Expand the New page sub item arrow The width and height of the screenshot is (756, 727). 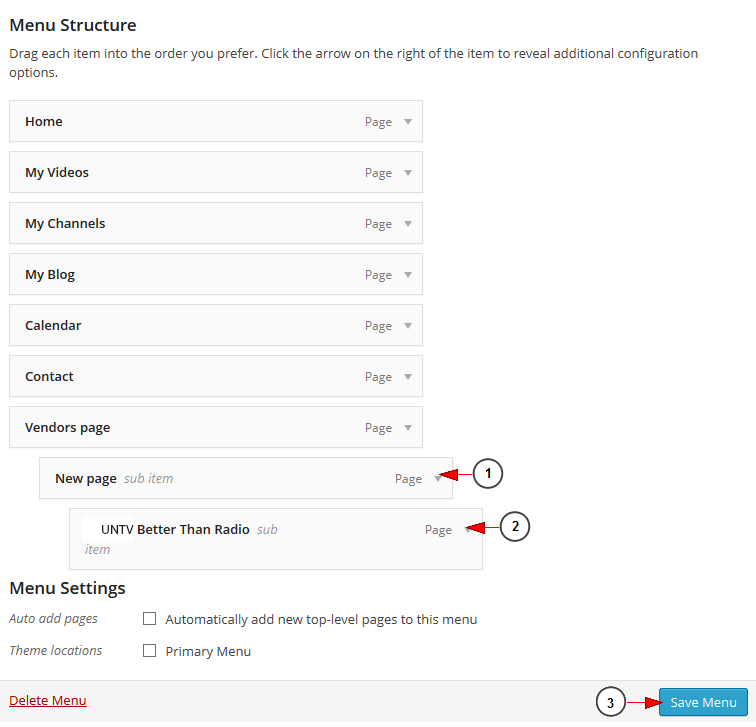438,479
